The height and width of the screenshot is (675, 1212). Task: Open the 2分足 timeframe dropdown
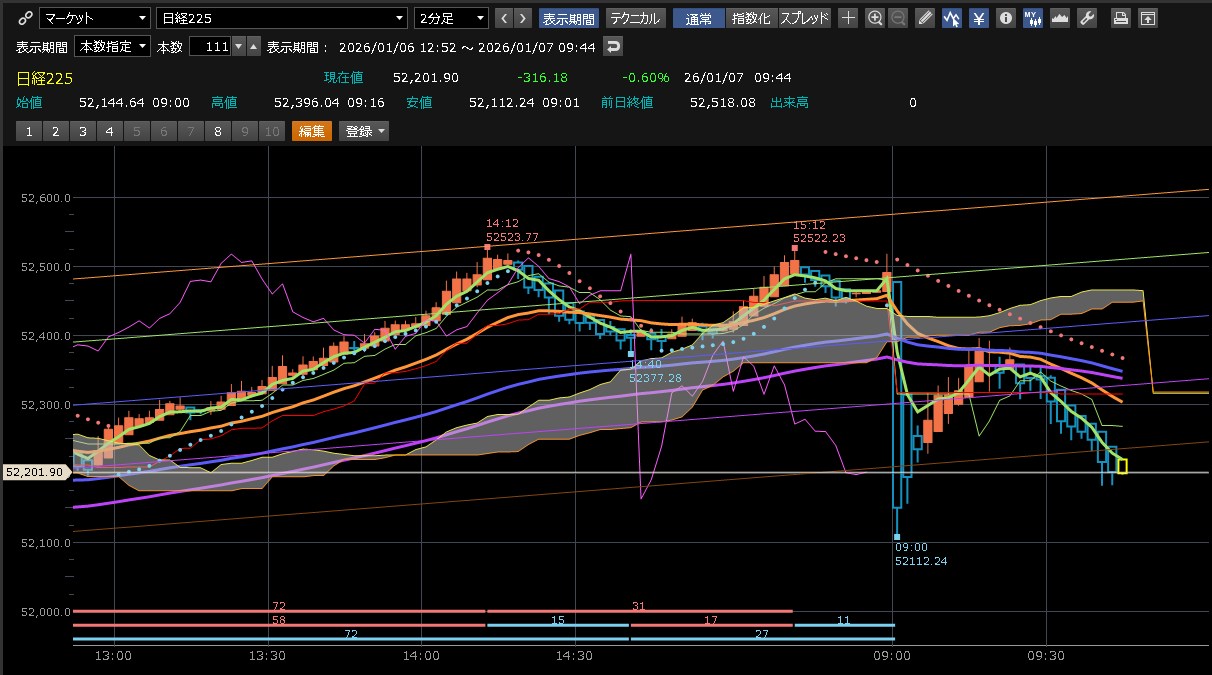tap(453, 18)
